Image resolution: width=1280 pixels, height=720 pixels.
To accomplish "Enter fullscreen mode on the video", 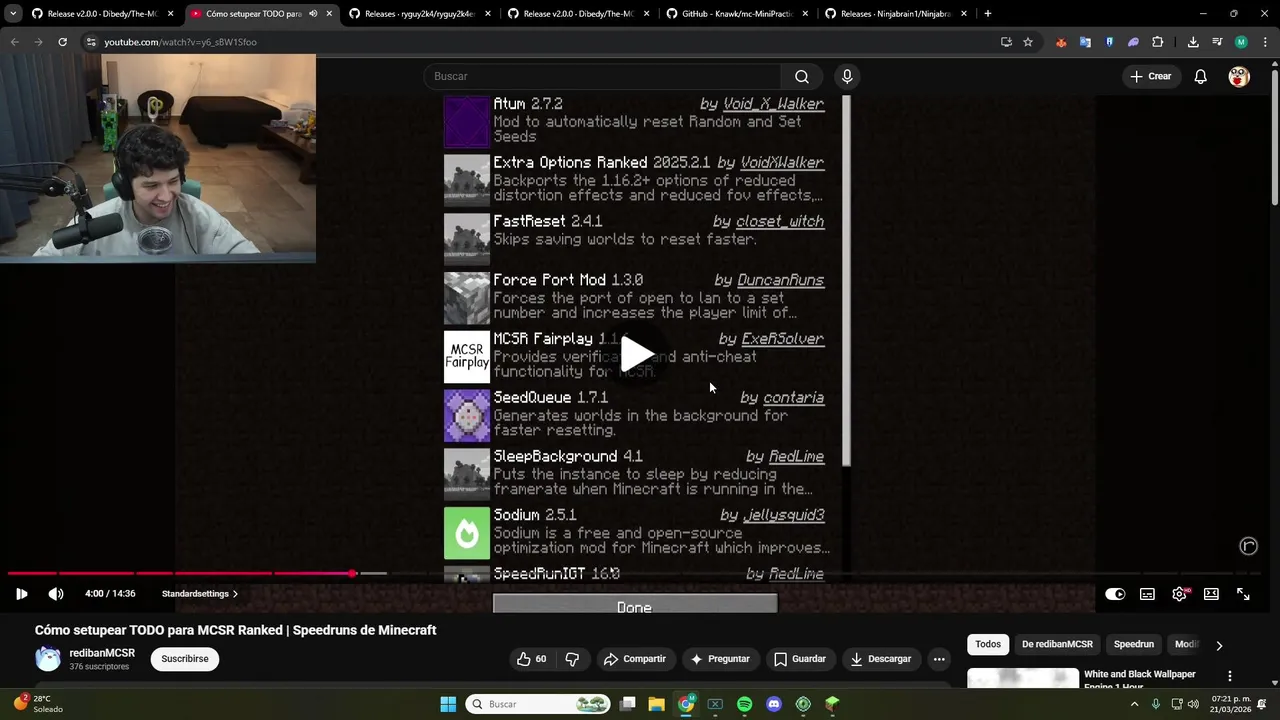I will point(1243,594).
